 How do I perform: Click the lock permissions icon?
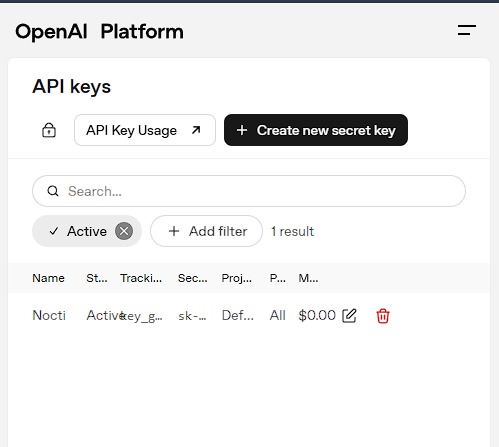pyautogui.click(x=49, y=130)
